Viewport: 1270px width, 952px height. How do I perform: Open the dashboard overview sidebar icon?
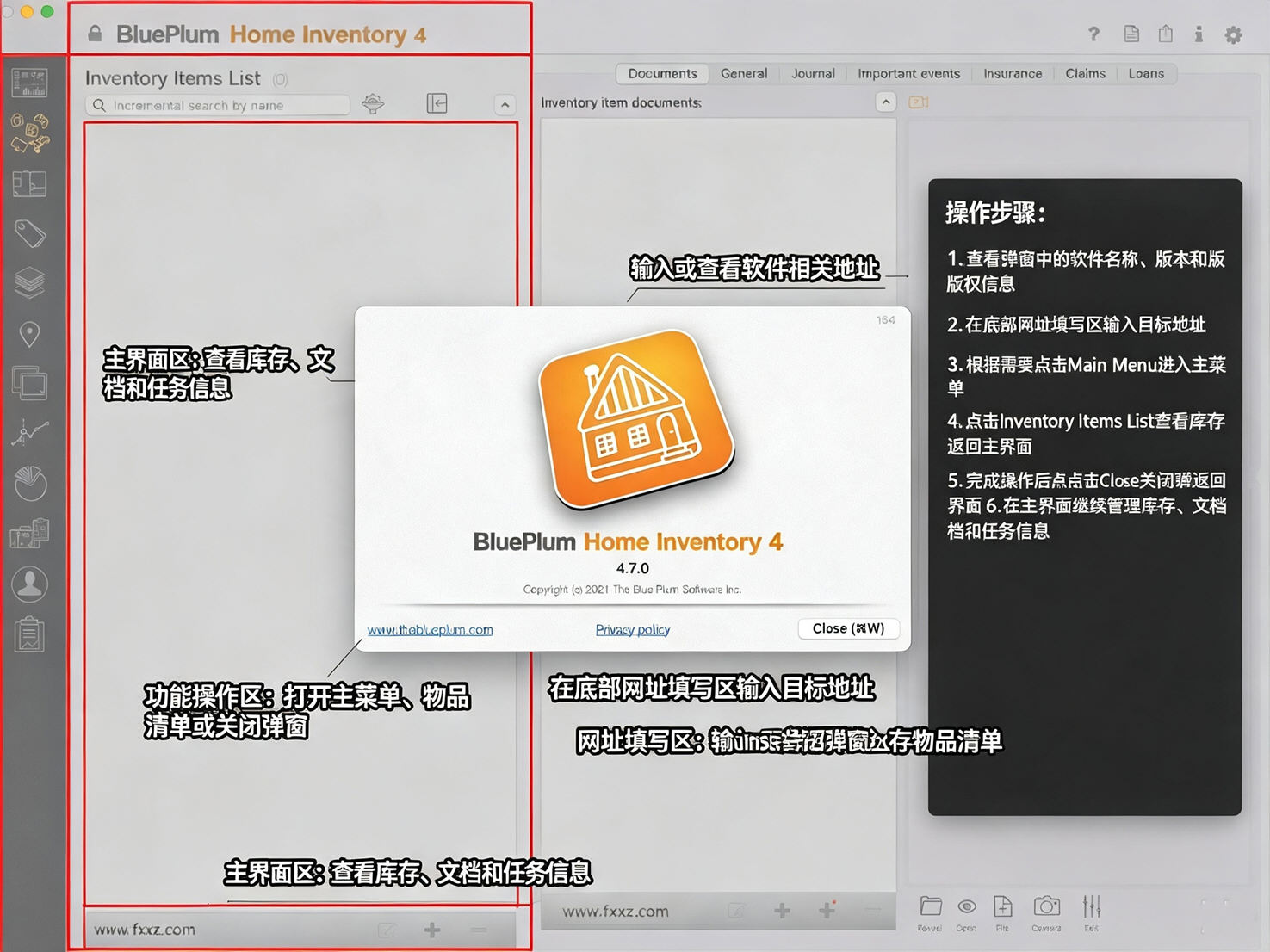click(29, 83)
